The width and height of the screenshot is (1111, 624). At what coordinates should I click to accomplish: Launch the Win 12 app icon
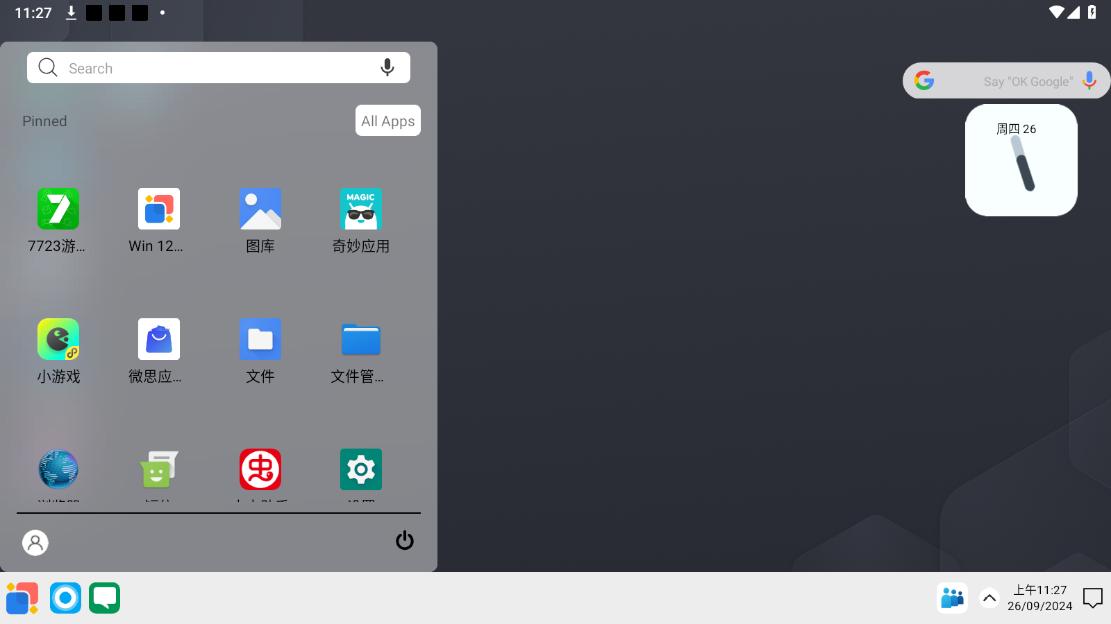tap(159, 210)
